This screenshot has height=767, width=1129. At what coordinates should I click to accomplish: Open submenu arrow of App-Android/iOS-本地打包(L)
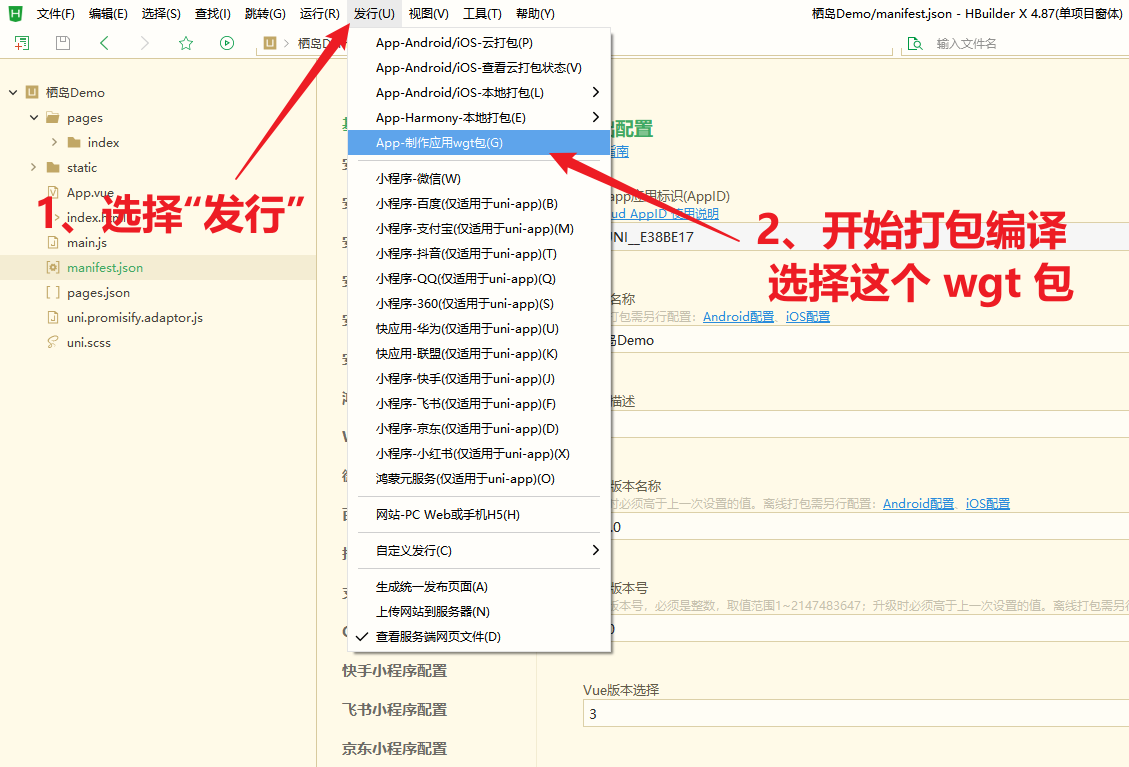pyautogui.click(x=595, y=92)
